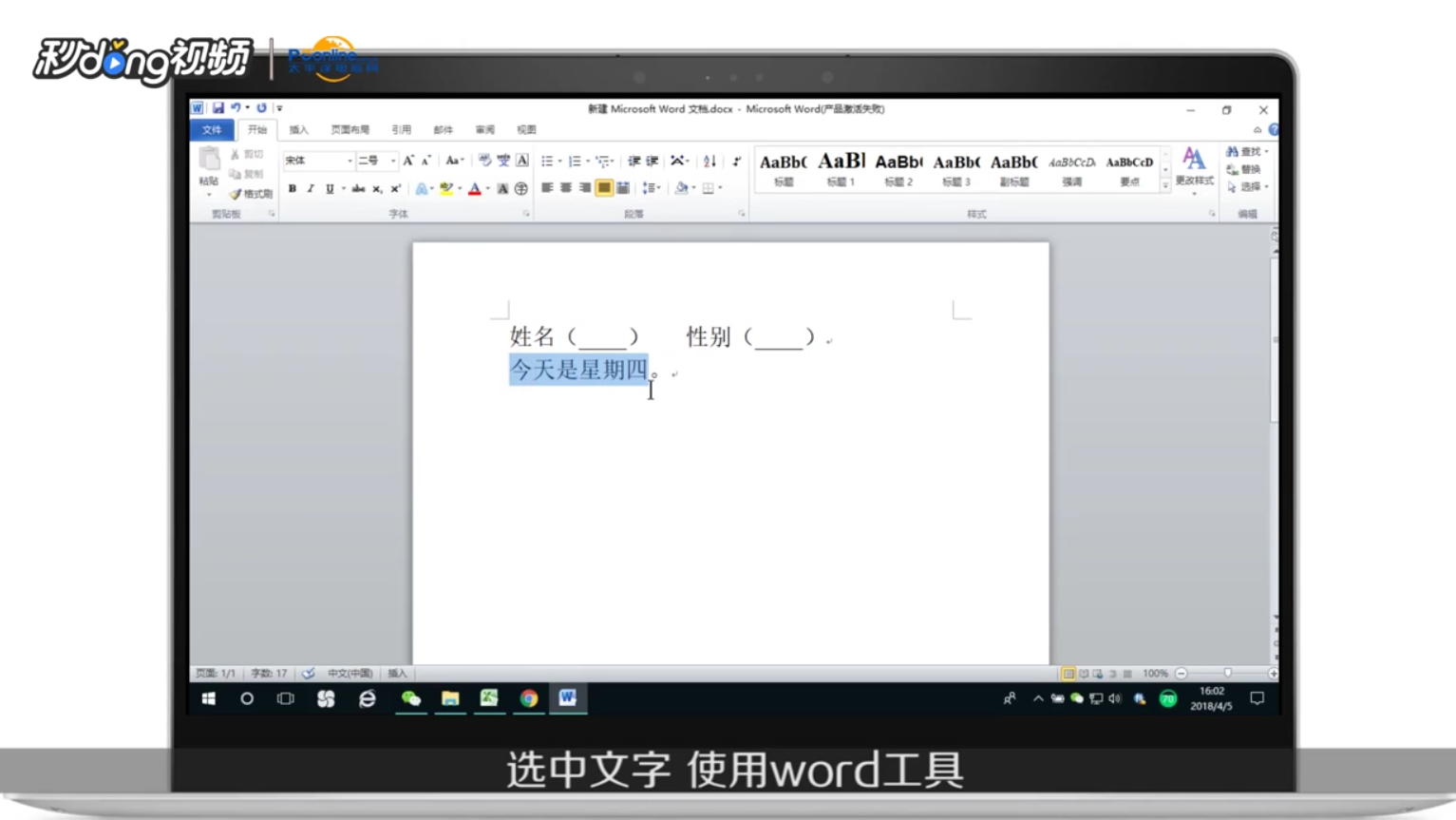Click the 中文(中国) language indicator
This screenshot has width=1456, height=820.
[350, 673]
